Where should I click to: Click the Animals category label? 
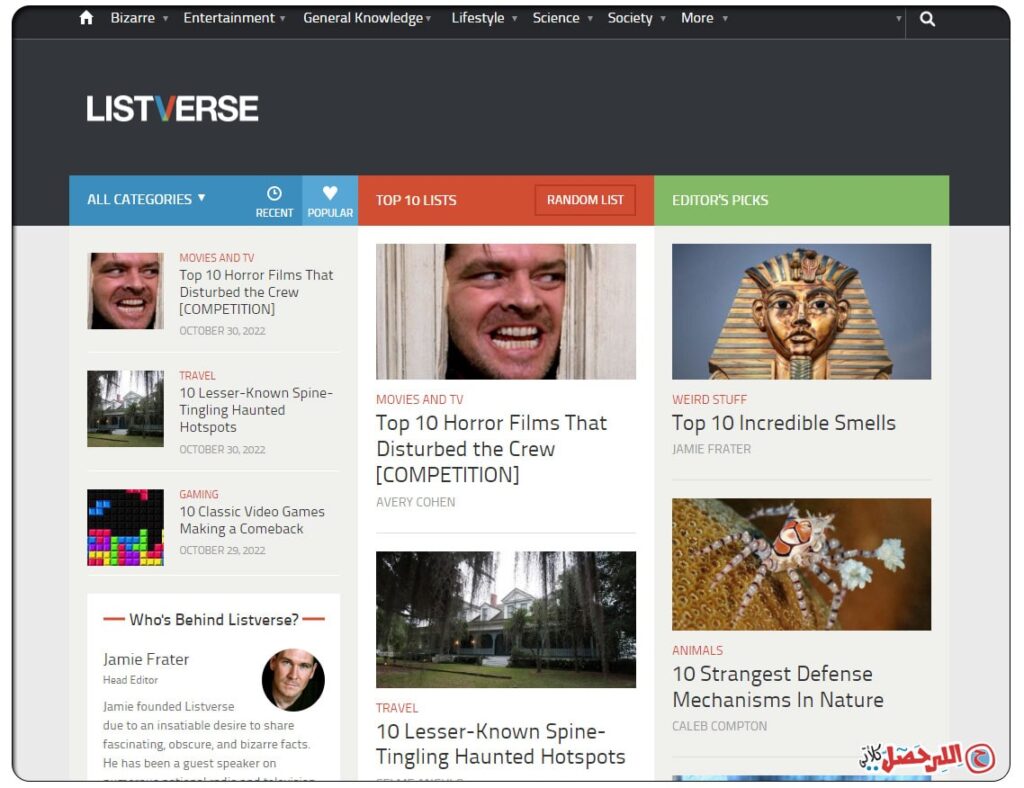coord(697,650)
